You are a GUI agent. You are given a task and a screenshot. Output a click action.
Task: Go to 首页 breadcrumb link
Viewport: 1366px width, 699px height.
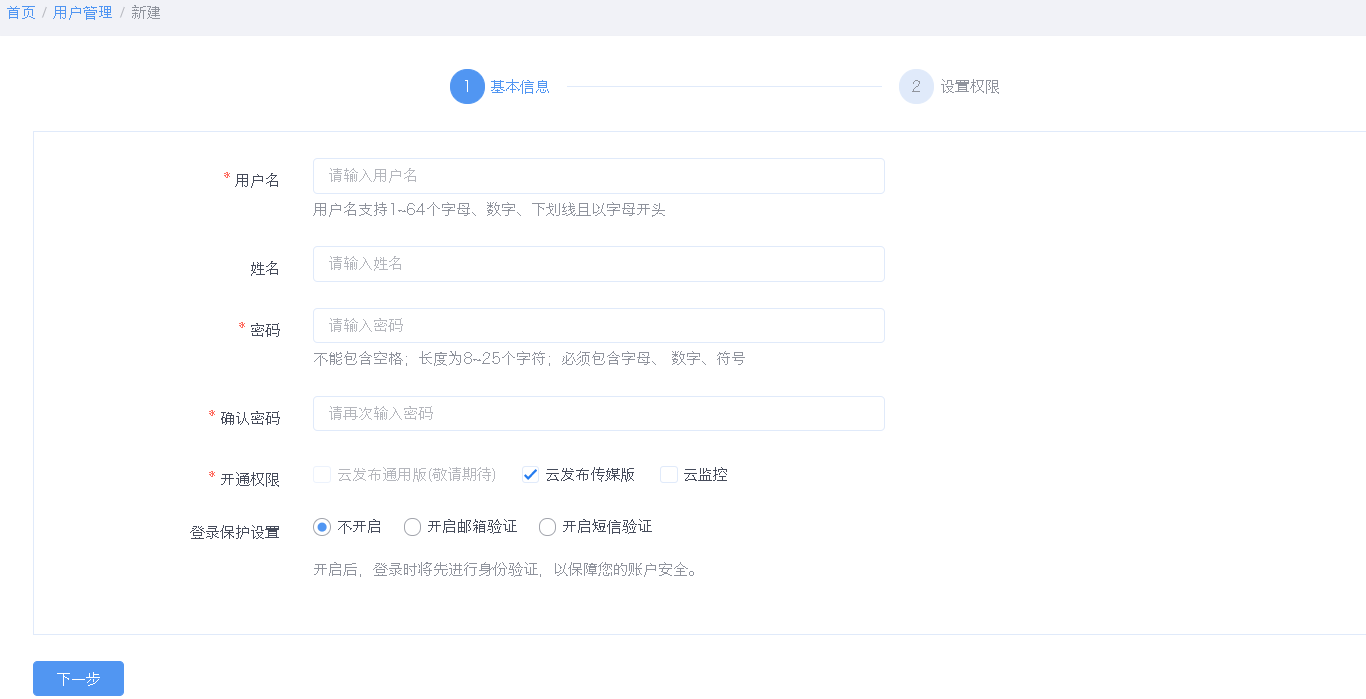(21, 13)
